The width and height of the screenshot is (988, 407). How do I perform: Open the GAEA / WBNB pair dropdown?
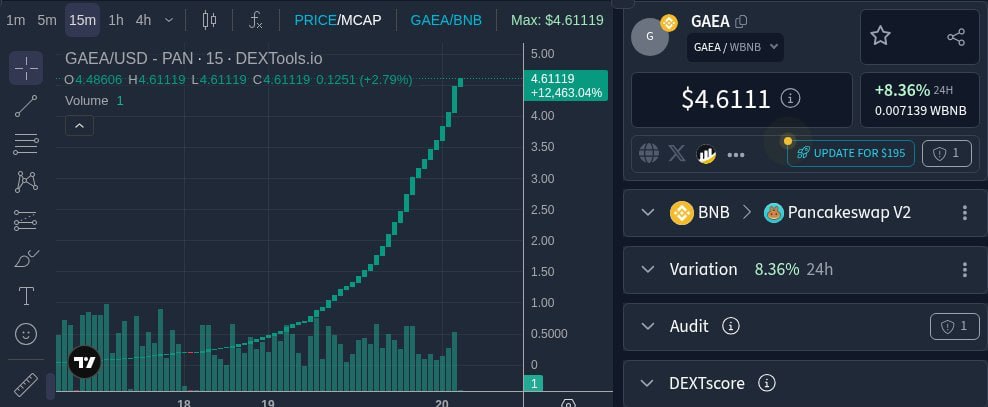click(735, 47)
